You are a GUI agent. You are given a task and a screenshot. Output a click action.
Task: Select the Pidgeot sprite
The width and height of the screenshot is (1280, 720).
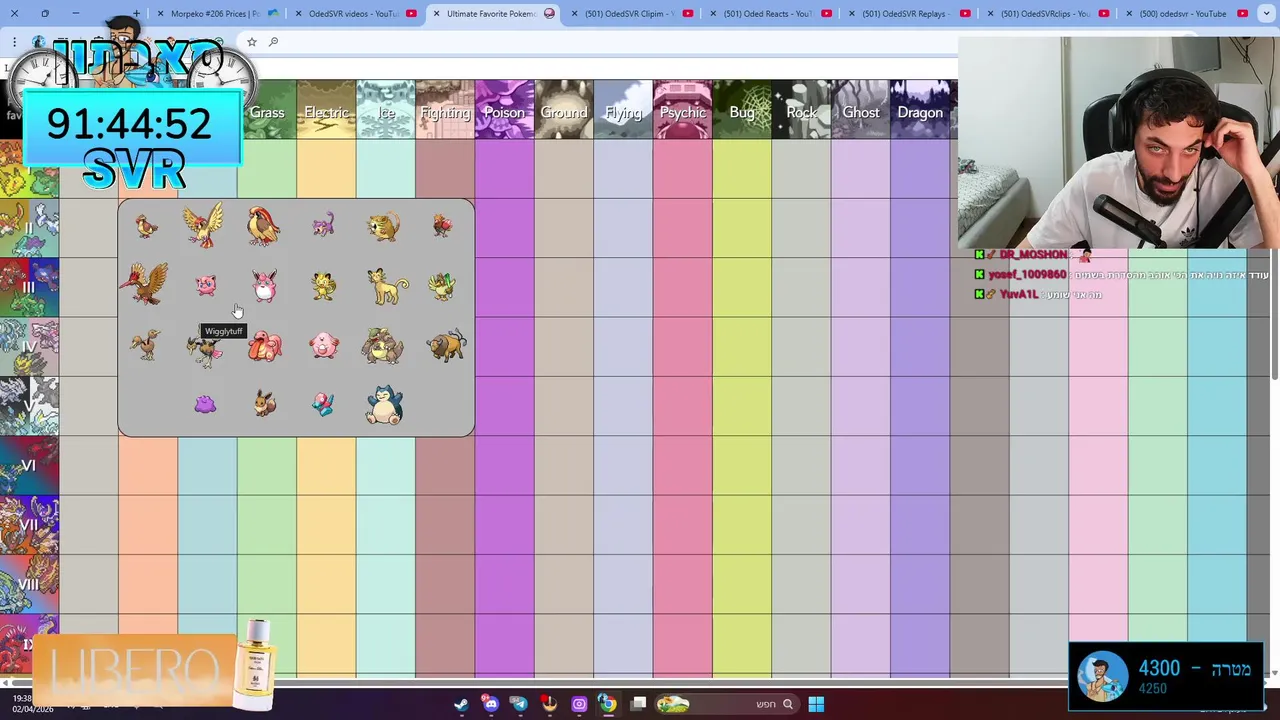263,226
